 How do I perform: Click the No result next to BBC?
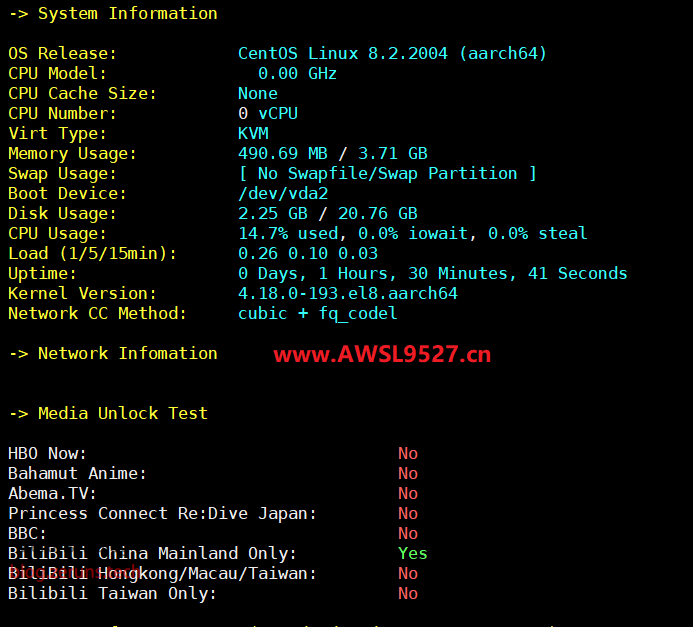pos(407,534)
